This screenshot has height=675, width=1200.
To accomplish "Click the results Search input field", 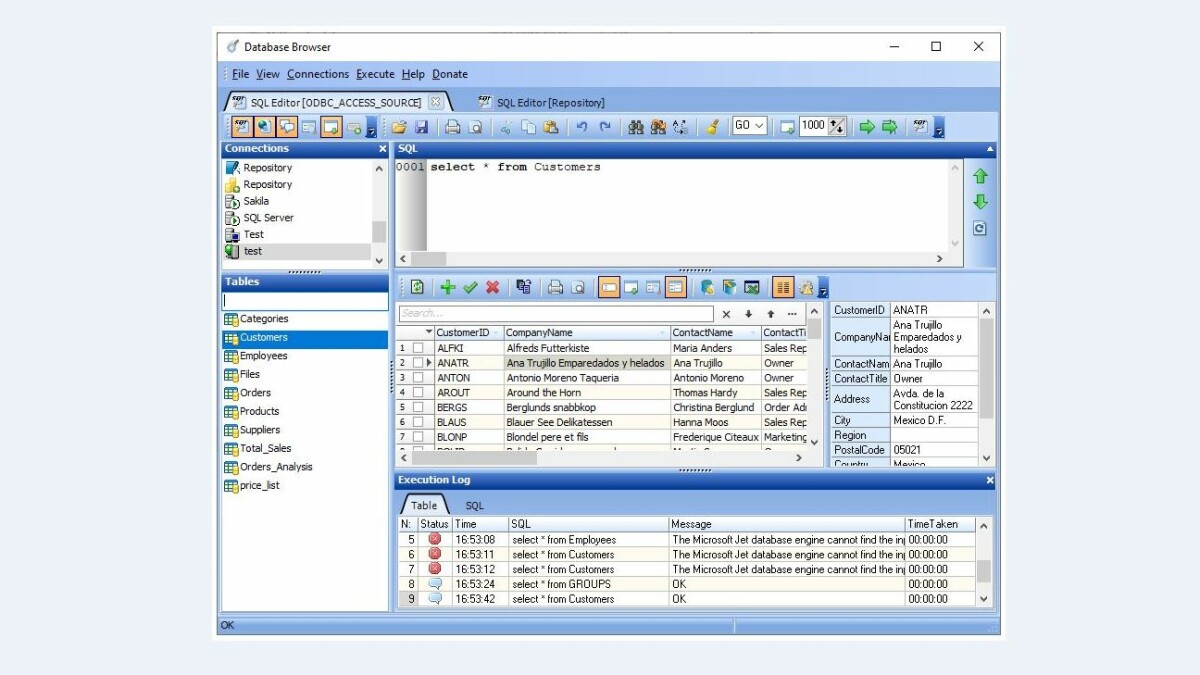I will pos(555,314).
